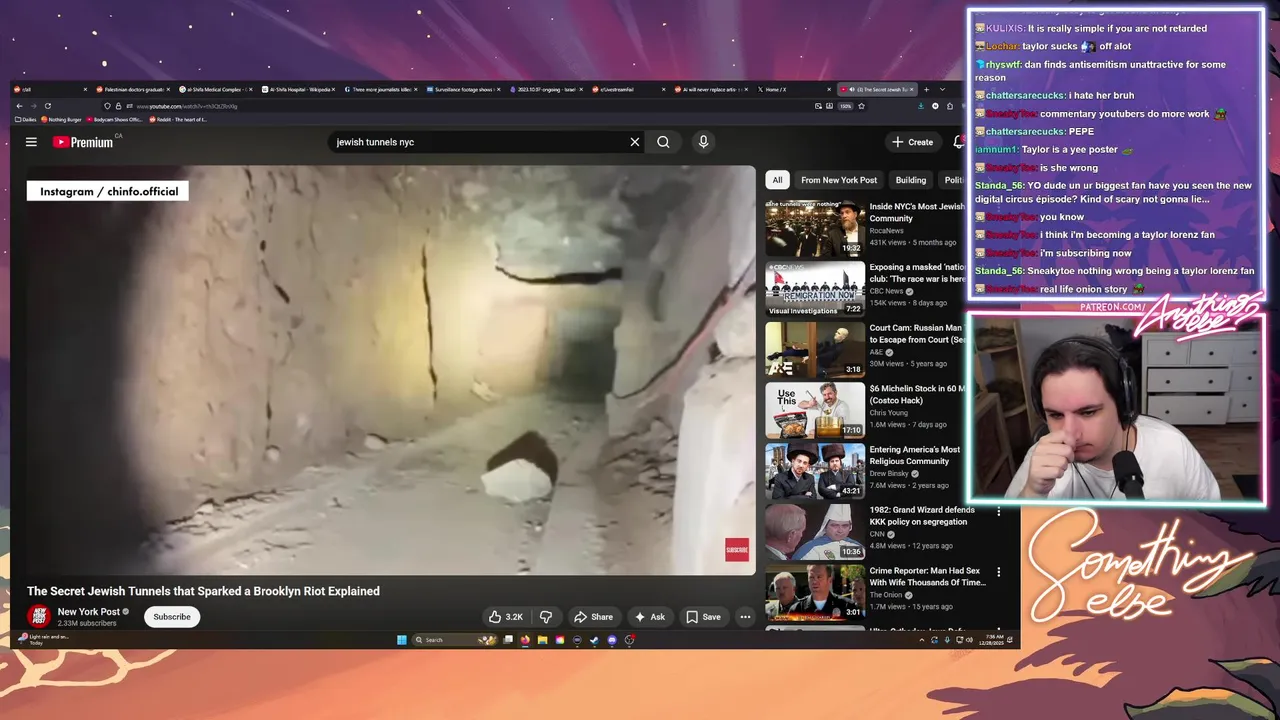Open Windows Start menu
This screenshot has height=720, width=1280.
[402, 640]
